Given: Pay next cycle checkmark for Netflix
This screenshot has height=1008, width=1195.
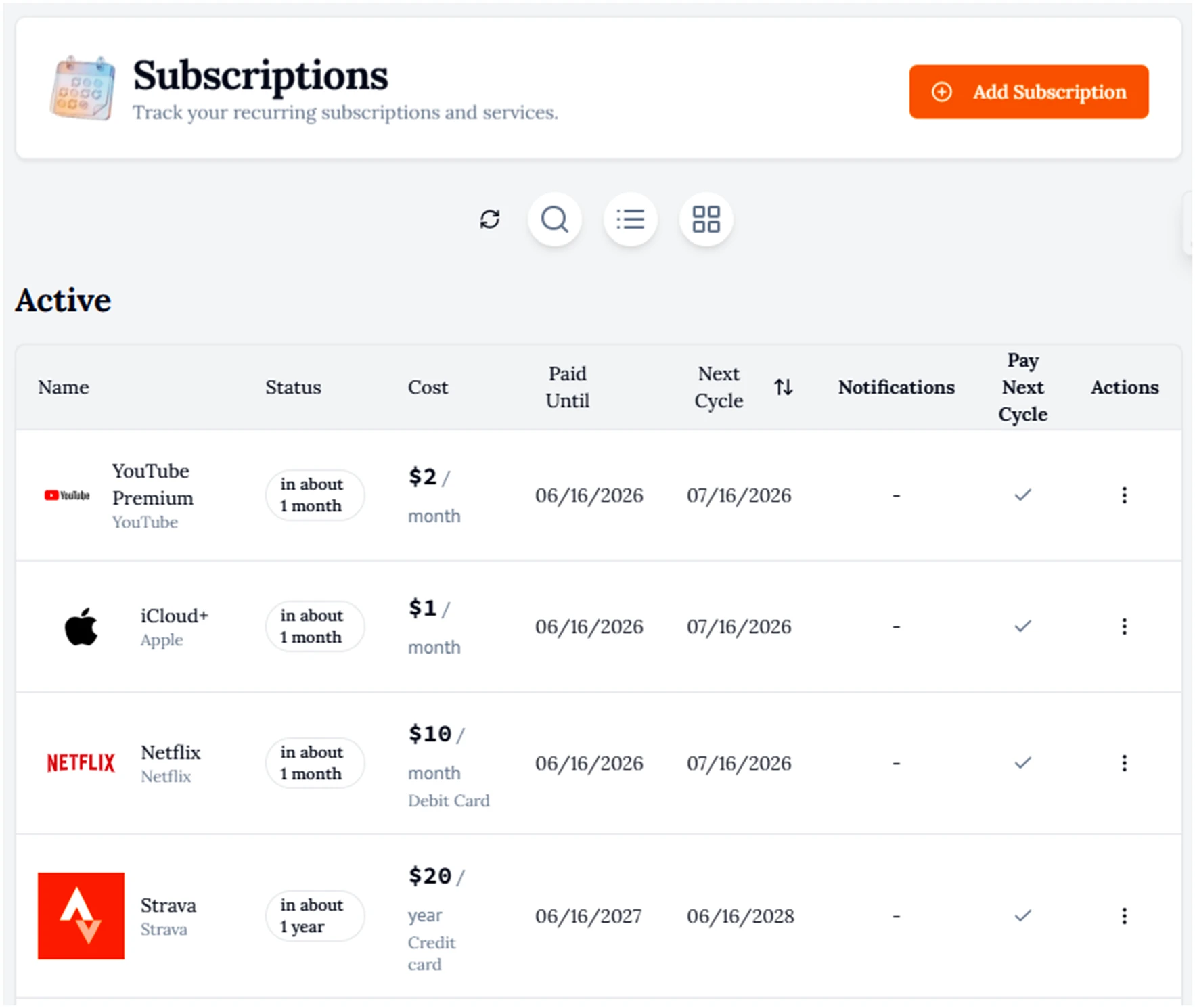Looking at the screenshot, I should [1023, 763].
